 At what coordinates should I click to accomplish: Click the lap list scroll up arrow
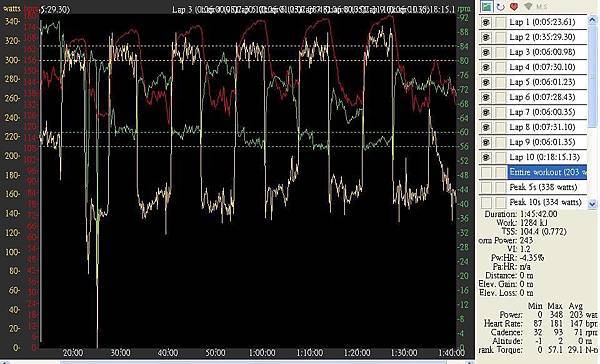tap(592, 19)
